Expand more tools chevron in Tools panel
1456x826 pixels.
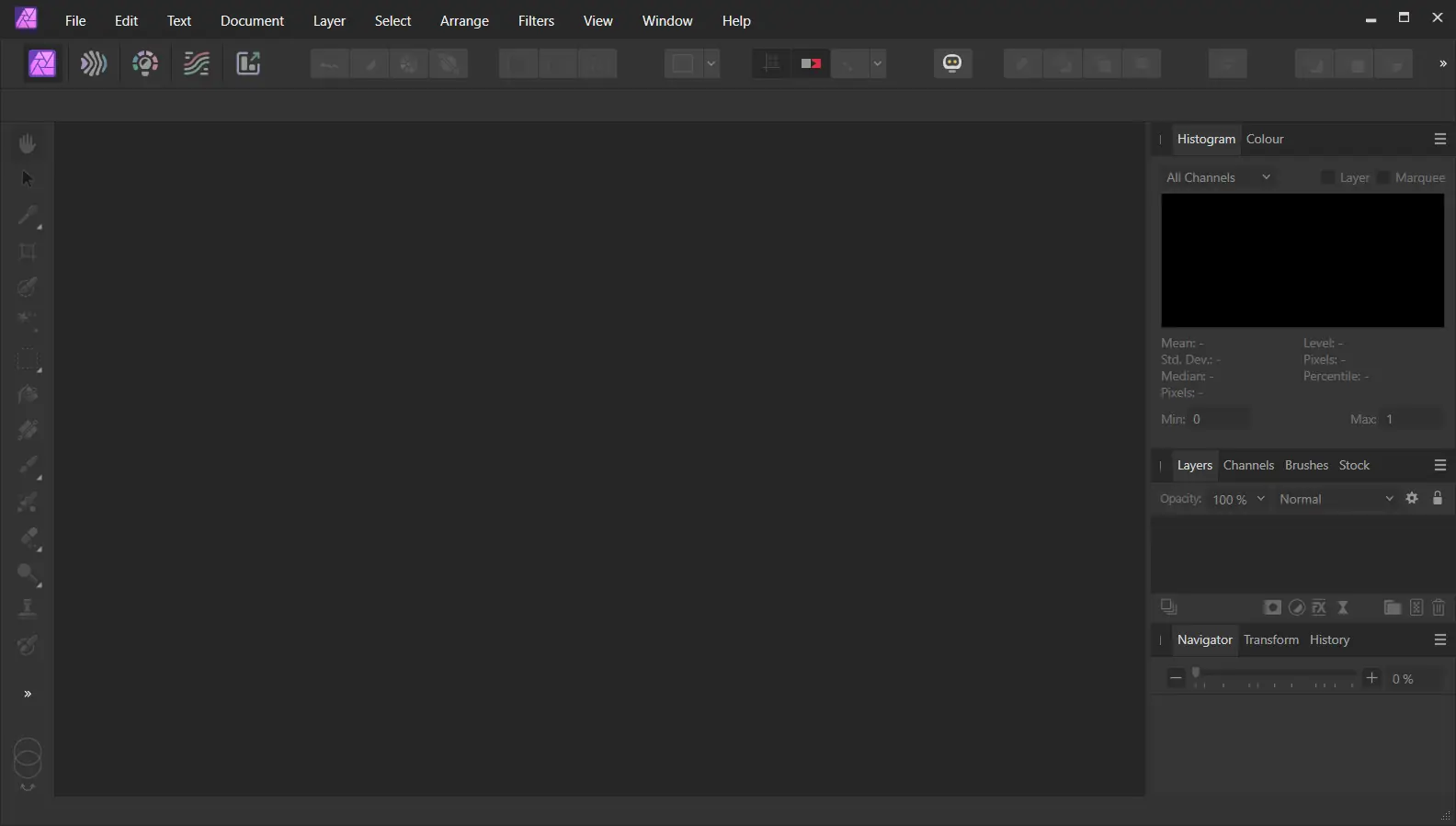[x=28, y=694]
